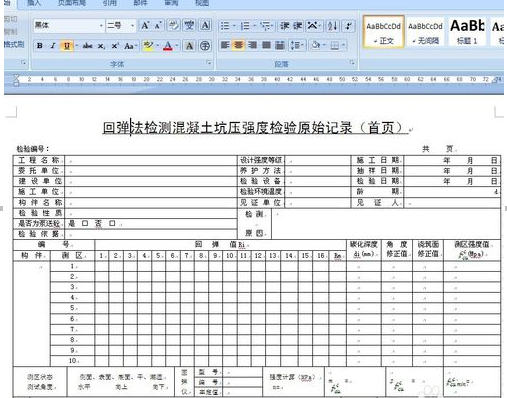
Task: Click the Enclose Characters icon
Action: click(205, 46)
